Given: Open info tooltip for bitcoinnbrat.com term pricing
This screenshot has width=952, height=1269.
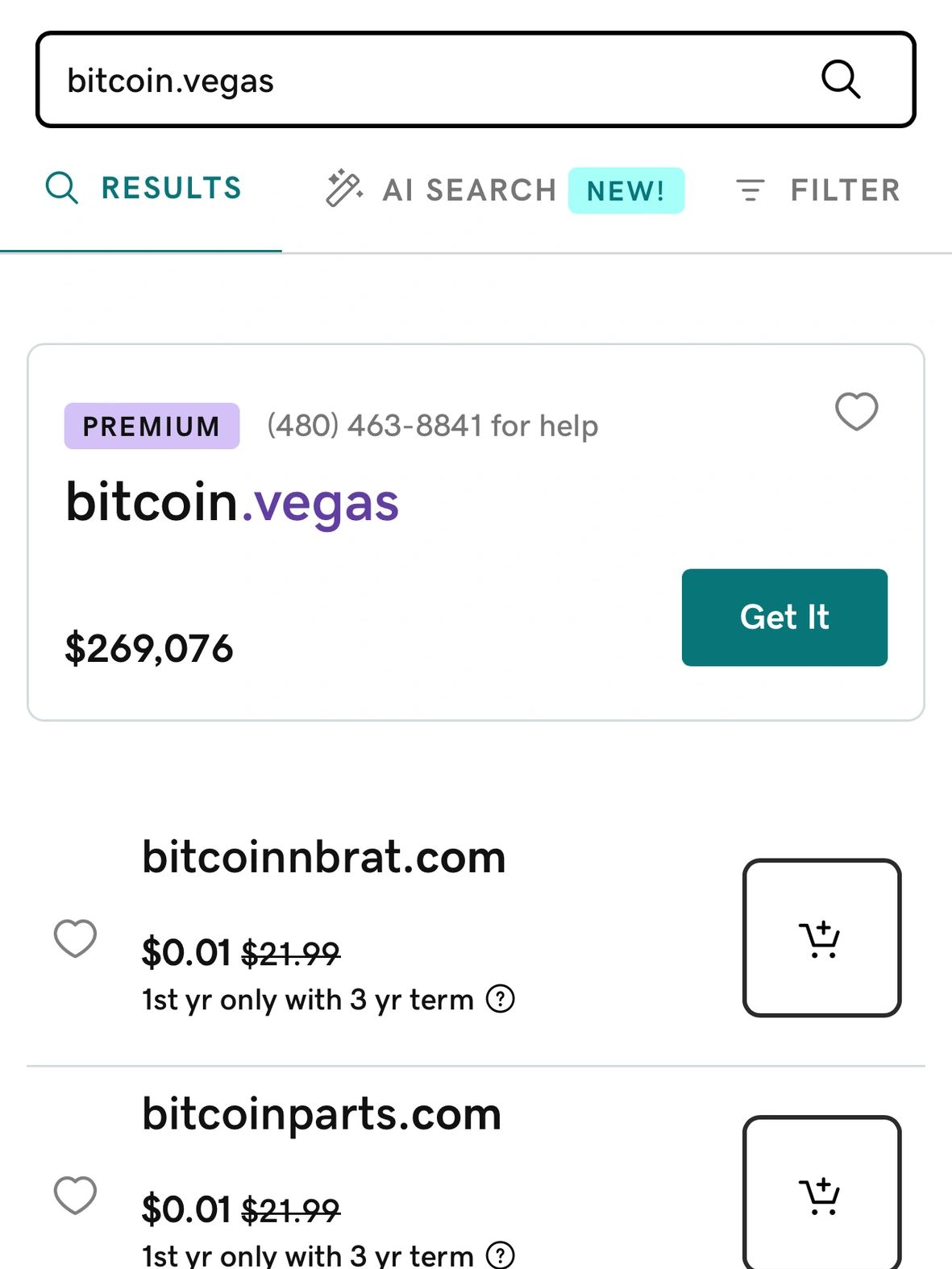Looking at the screenshot, I should click(x=501, y=999).
